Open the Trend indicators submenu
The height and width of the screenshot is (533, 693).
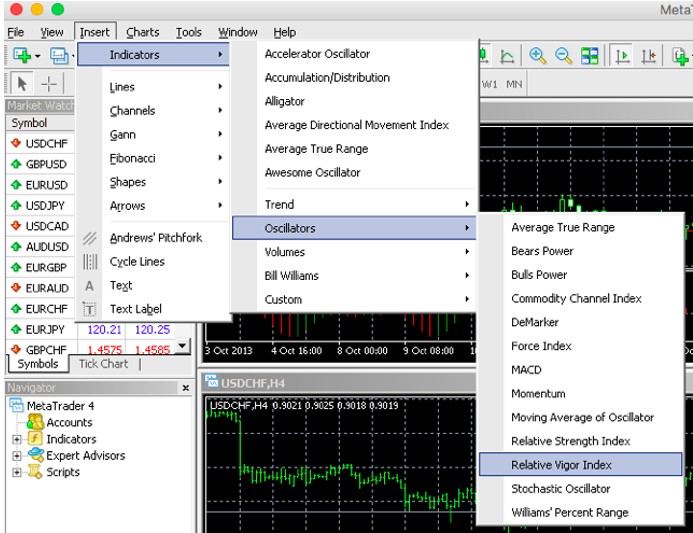[x=355, y=204]
